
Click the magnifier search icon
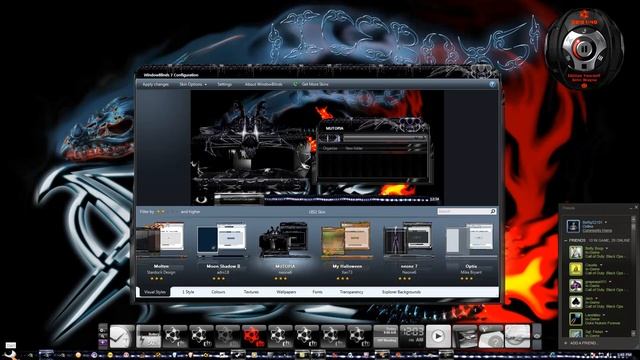pos(493,211)
